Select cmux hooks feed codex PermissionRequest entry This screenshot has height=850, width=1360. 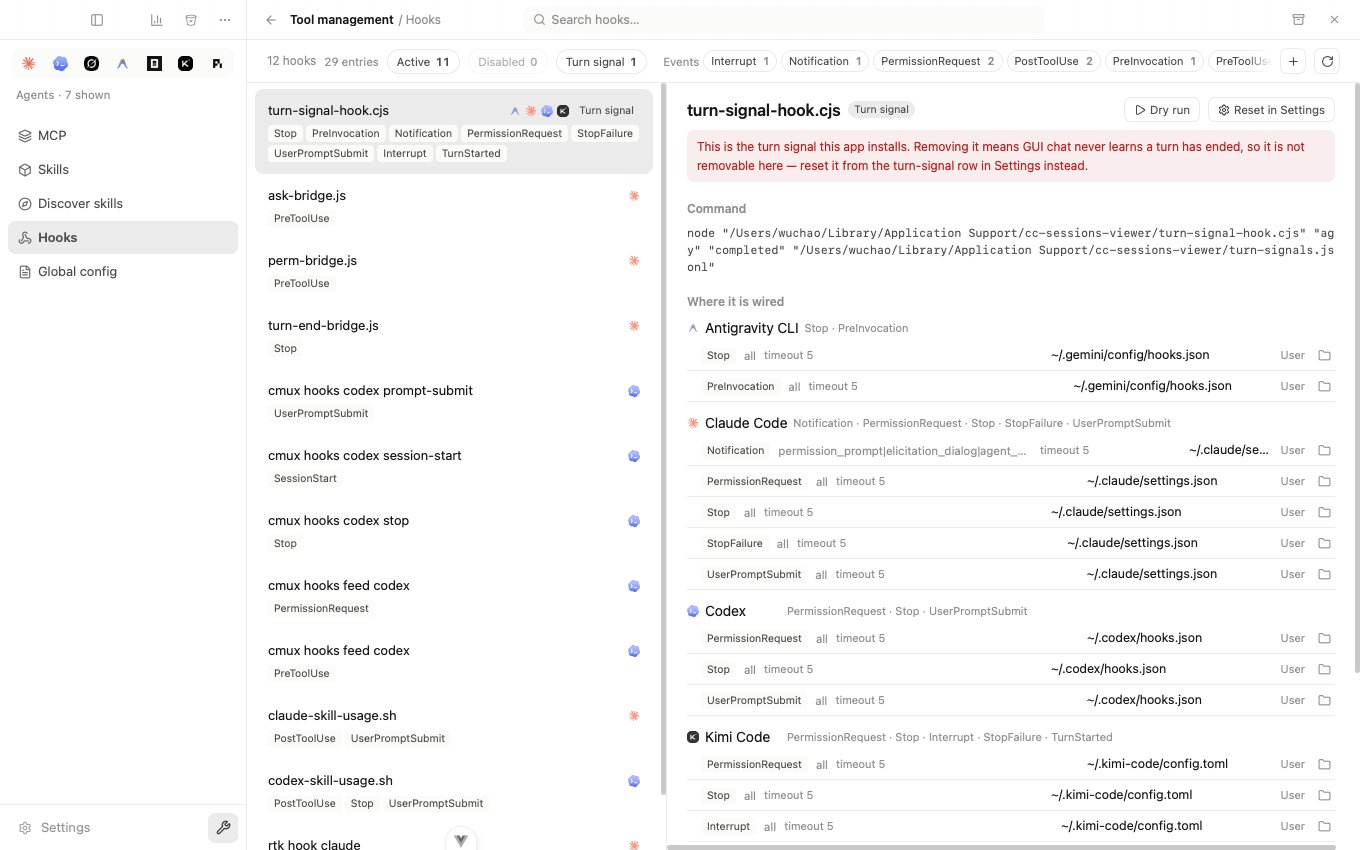tap(454, 596)
